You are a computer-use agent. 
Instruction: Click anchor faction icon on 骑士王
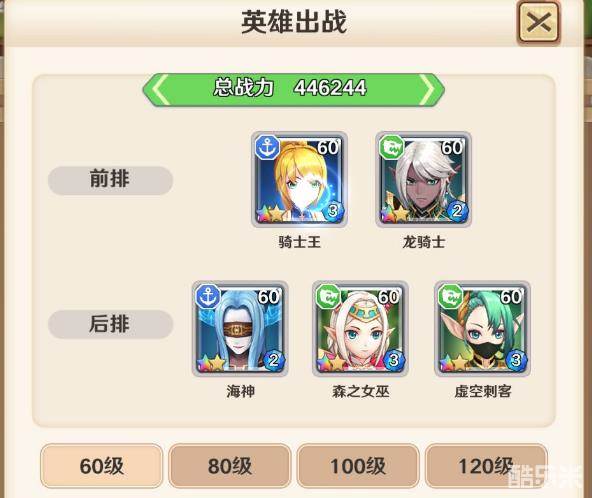click(x=267, y=147)
